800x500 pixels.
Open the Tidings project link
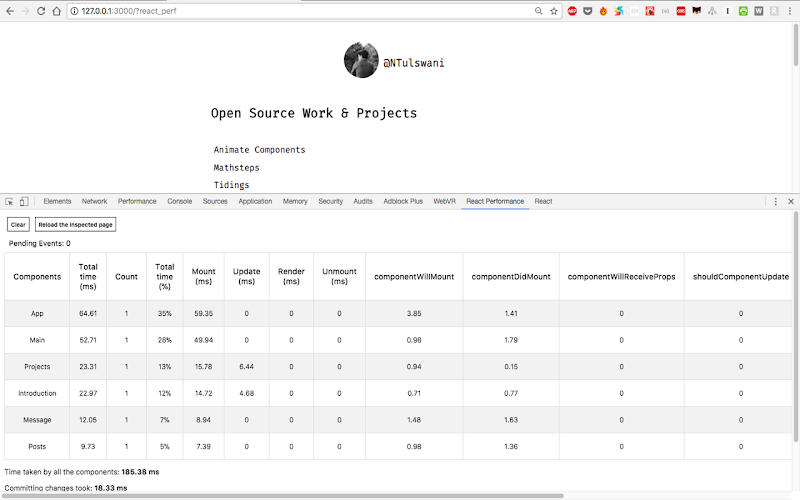(x=231, y=185)
